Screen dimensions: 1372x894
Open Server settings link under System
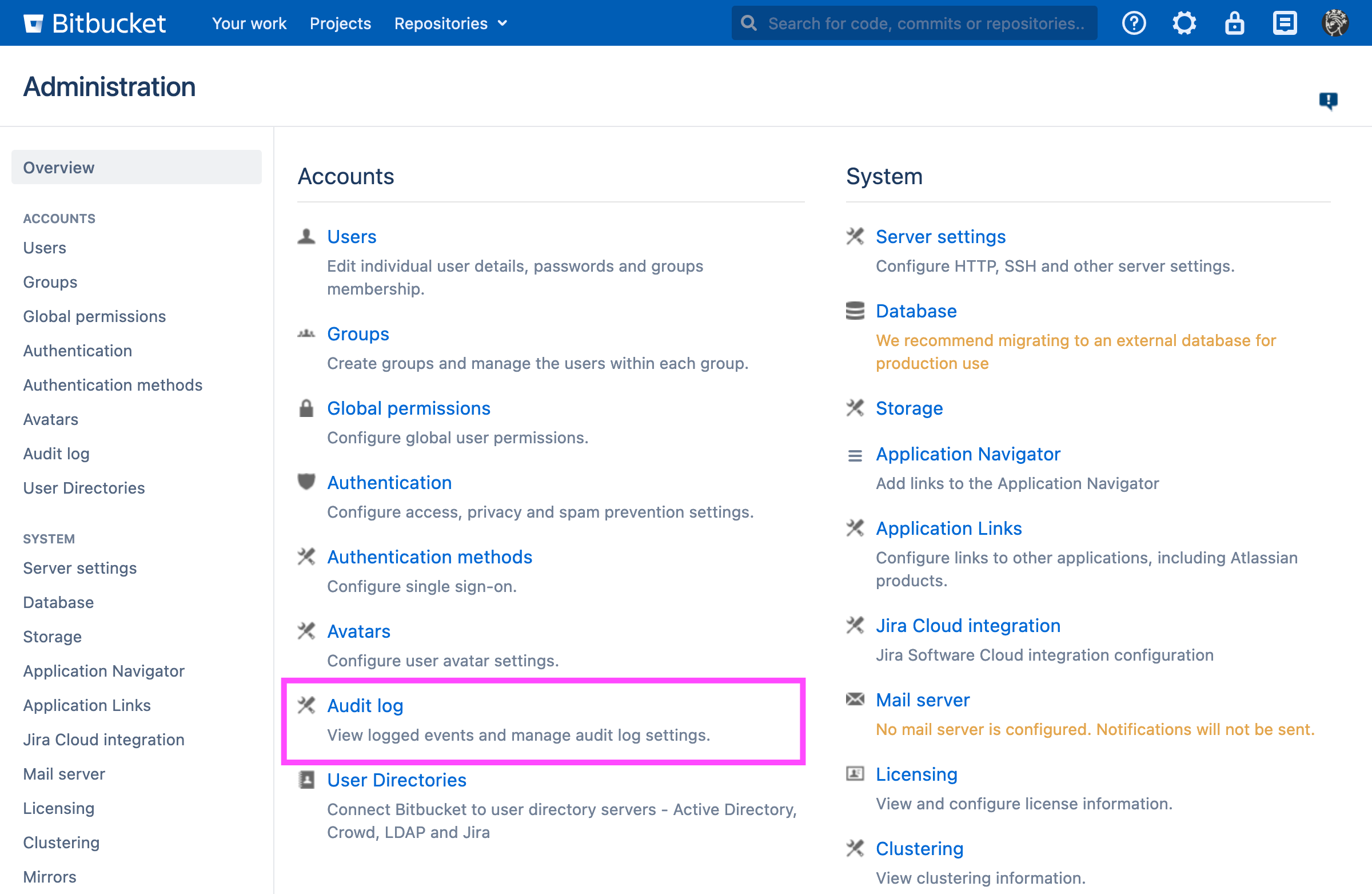940,236
